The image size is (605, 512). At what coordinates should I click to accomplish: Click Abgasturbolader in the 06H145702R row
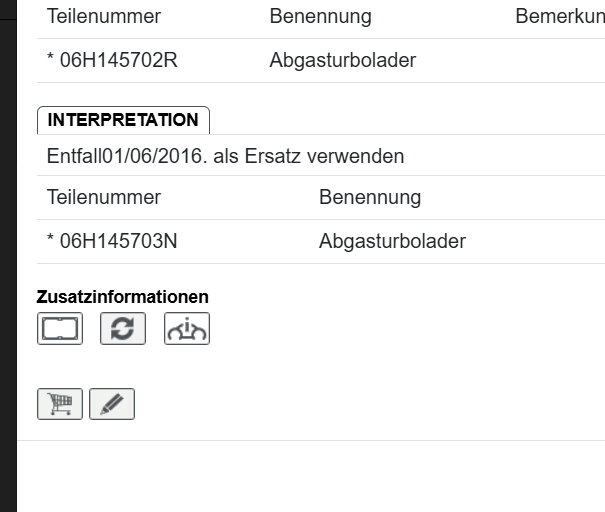(x=342, y=61)
